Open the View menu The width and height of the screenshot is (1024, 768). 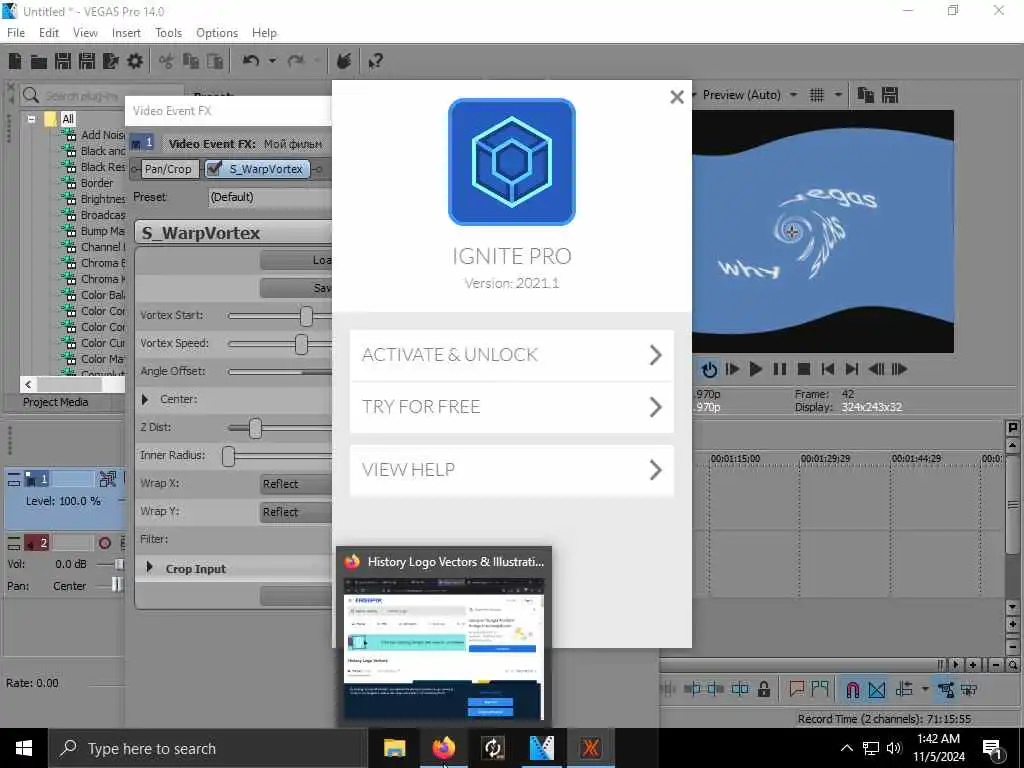pos(86,33)
